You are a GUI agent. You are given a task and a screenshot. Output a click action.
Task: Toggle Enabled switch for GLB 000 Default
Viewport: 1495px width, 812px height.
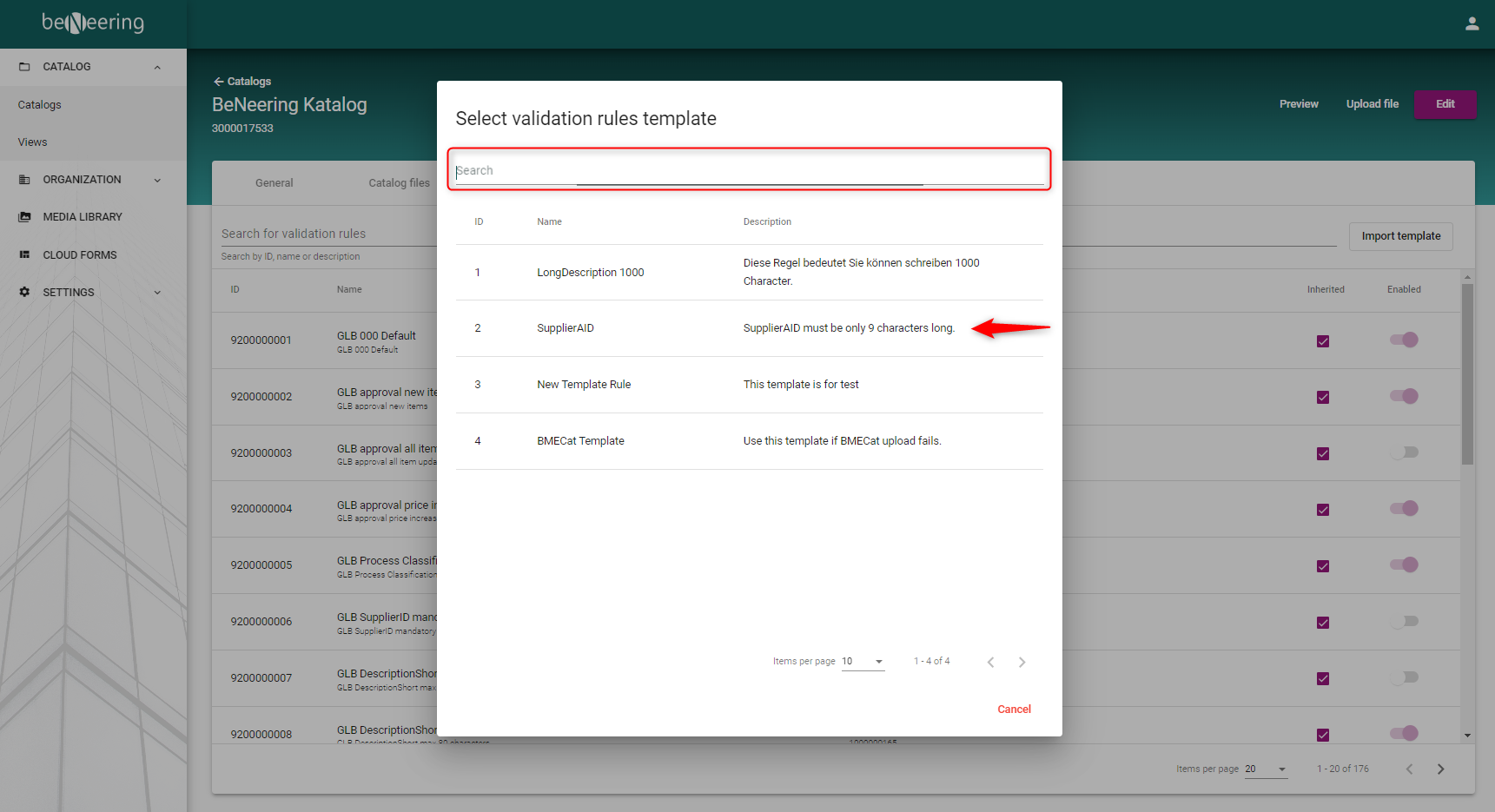pos(1404,340)
